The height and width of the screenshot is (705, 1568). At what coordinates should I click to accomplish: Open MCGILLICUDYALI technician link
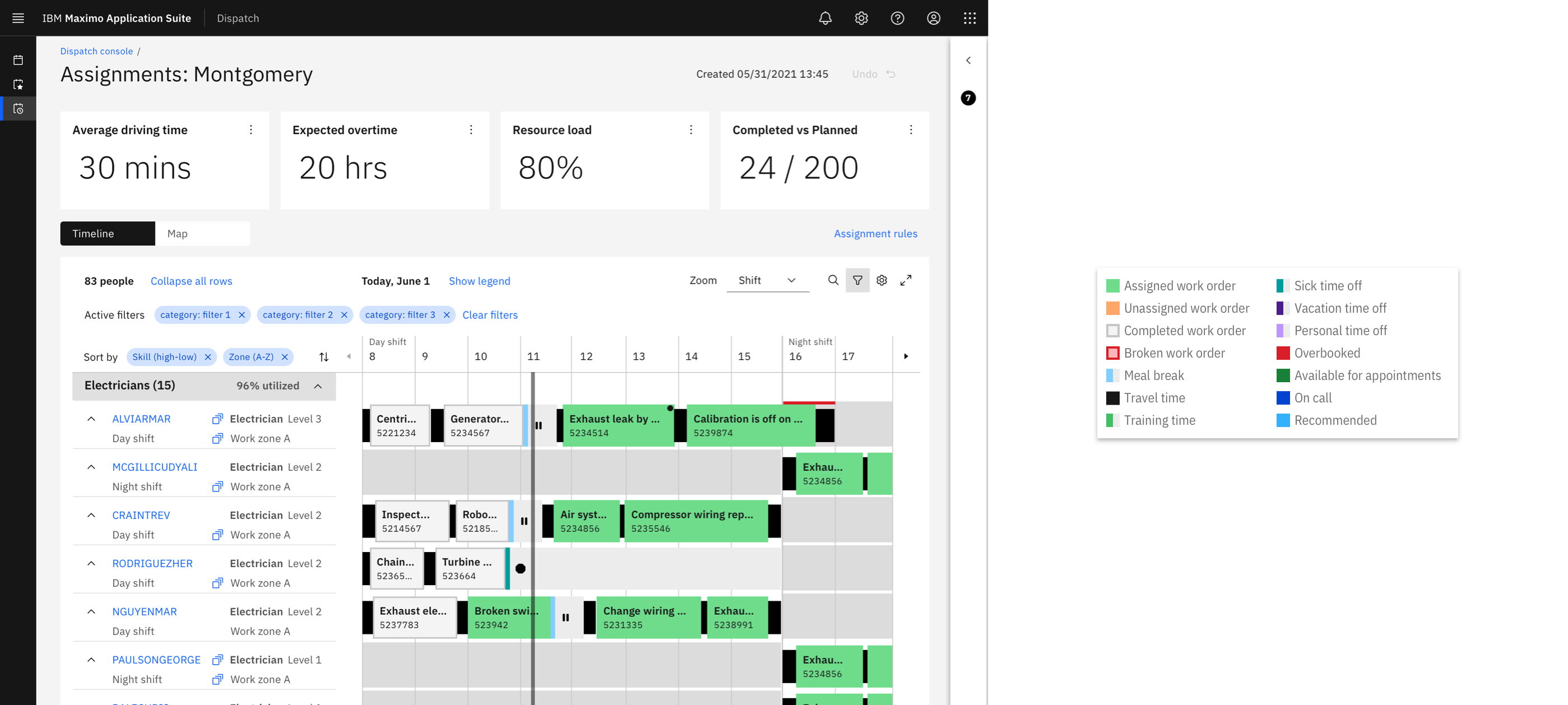click(155, 467)
